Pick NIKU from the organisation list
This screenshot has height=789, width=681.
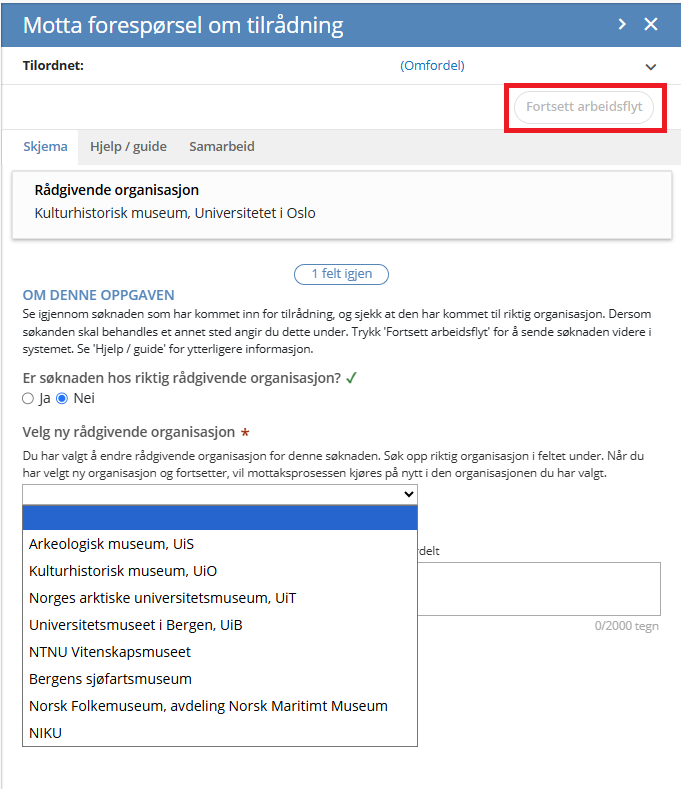(x=45, y=733)
